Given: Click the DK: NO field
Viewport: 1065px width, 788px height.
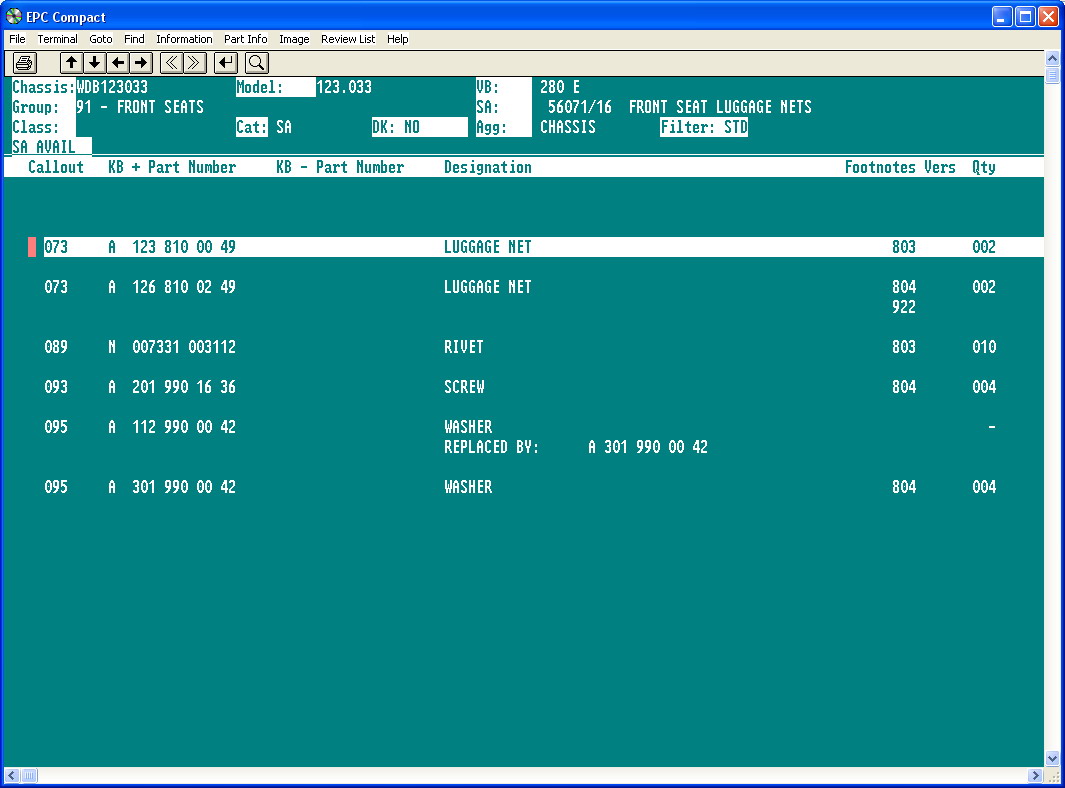Looking at the screenshot, I should 420,127.
